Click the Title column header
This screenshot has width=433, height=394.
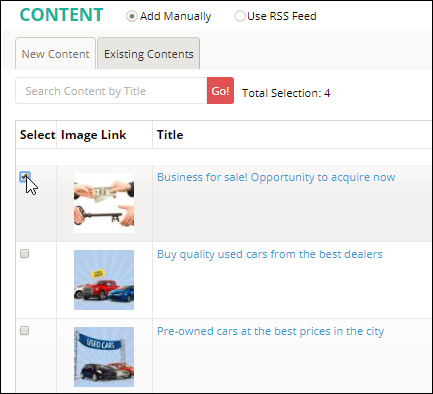[170, 135]
